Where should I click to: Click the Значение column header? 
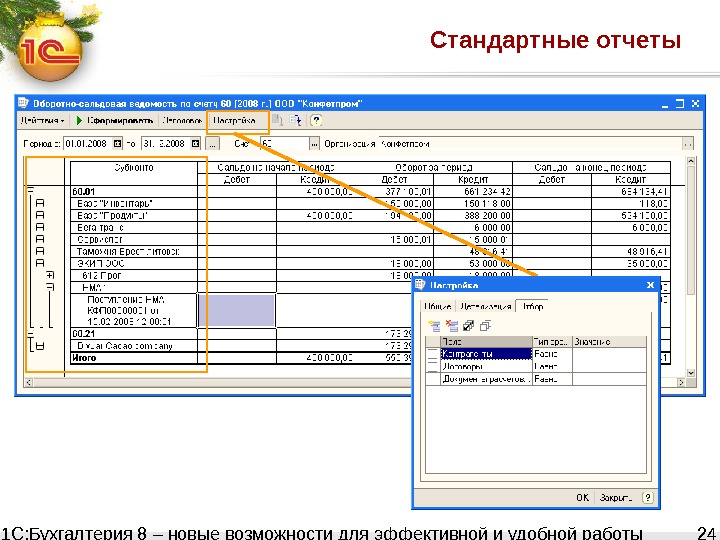(609, 342)
